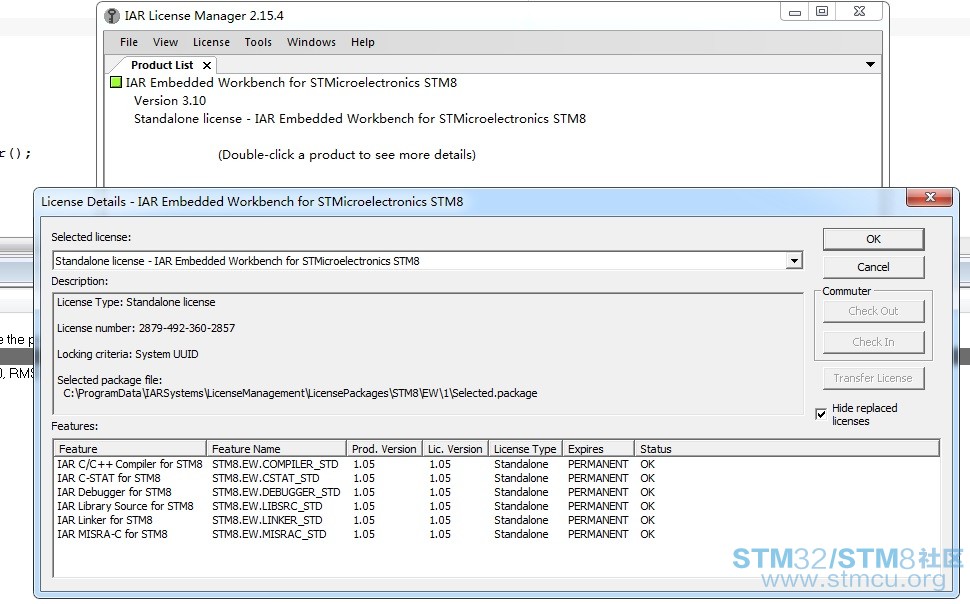This screenshot has width=970, height=604.
Task: Select the IAR C-STAT for STM8 row
Action: coord(496,478)
